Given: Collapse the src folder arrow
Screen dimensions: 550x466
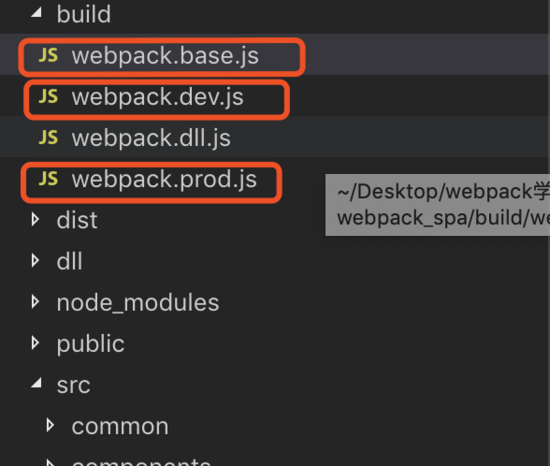Looking at the screenshot, I should coord(36,383).
